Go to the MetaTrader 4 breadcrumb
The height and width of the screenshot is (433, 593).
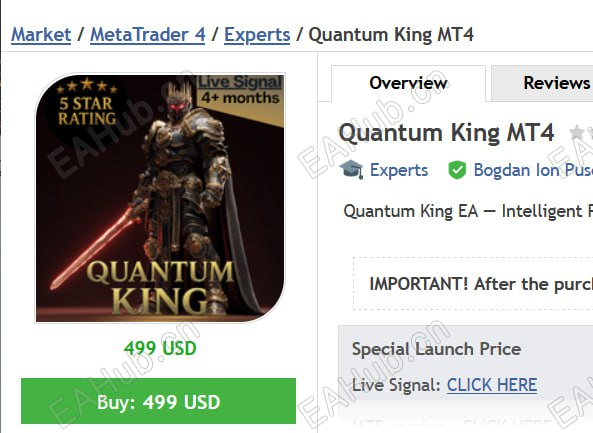[147, 35]
